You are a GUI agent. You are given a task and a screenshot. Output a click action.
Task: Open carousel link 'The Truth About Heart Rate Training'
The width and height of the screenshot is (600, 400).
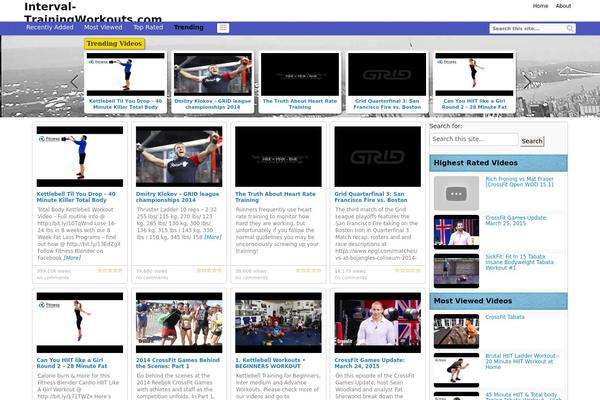click(x=300, y=104)
